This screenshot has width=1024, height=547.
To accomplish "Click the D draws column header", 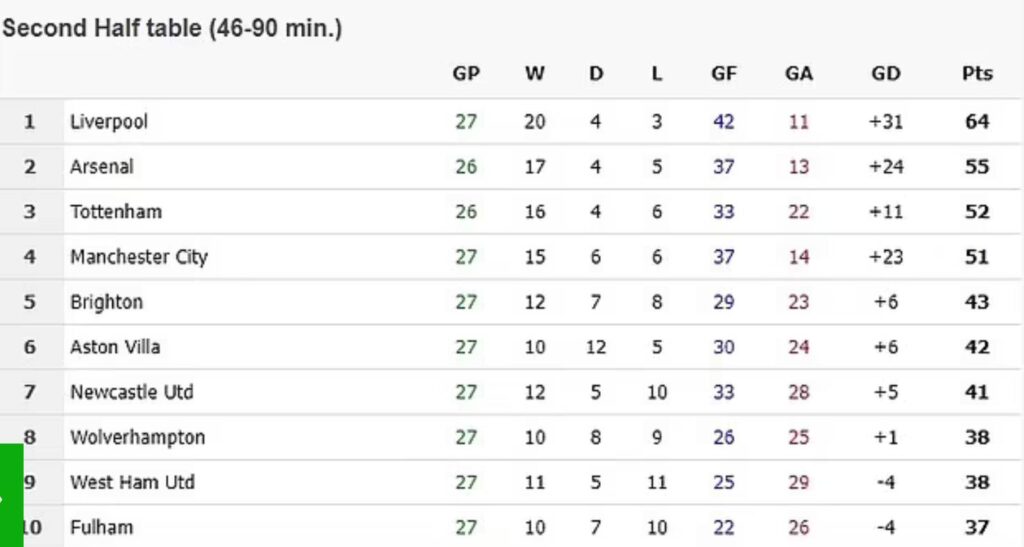I will [x=596, y=74].
